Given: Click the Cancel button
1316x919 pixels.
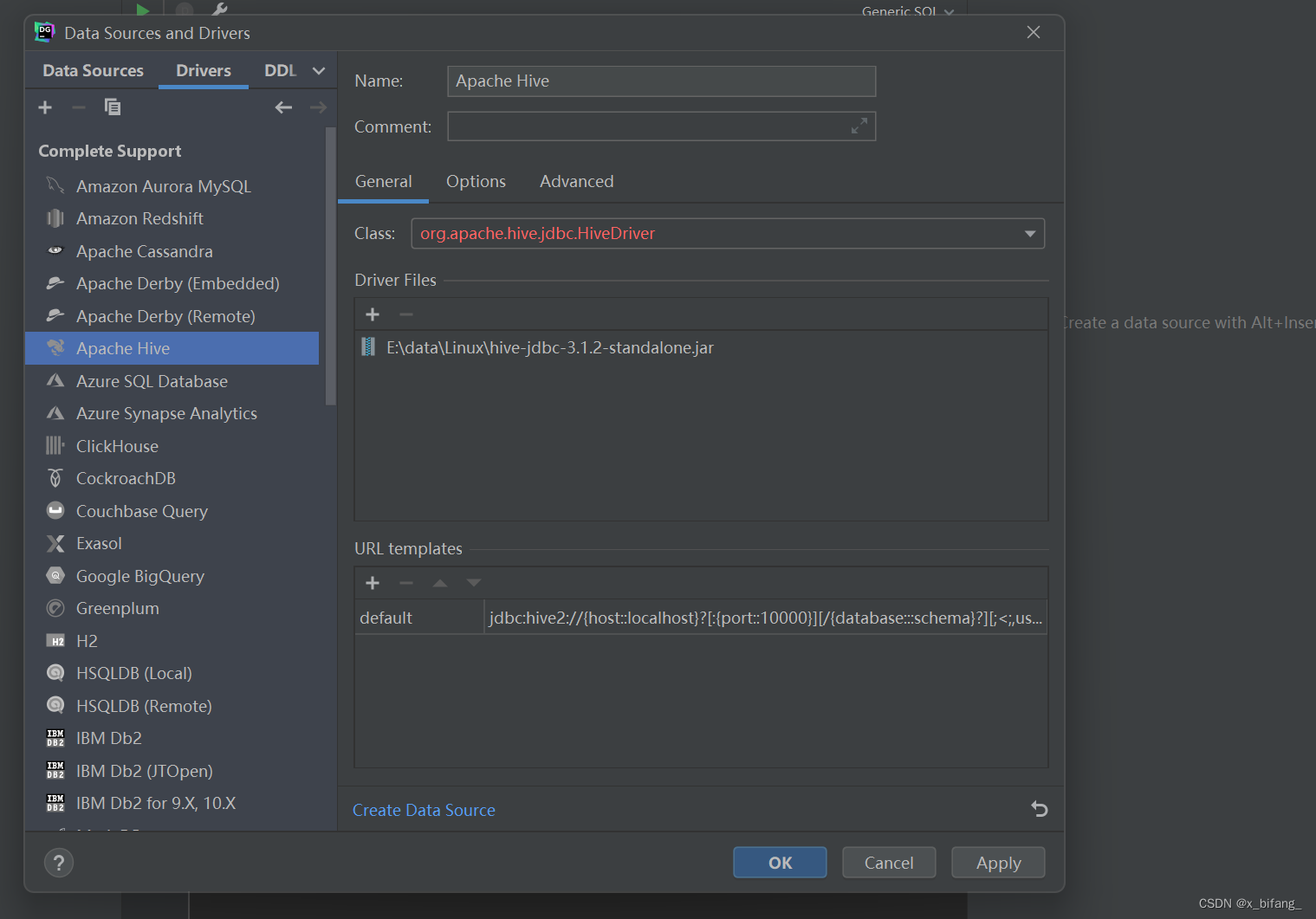Looking at the screenshot, I should tap(889, 863).
